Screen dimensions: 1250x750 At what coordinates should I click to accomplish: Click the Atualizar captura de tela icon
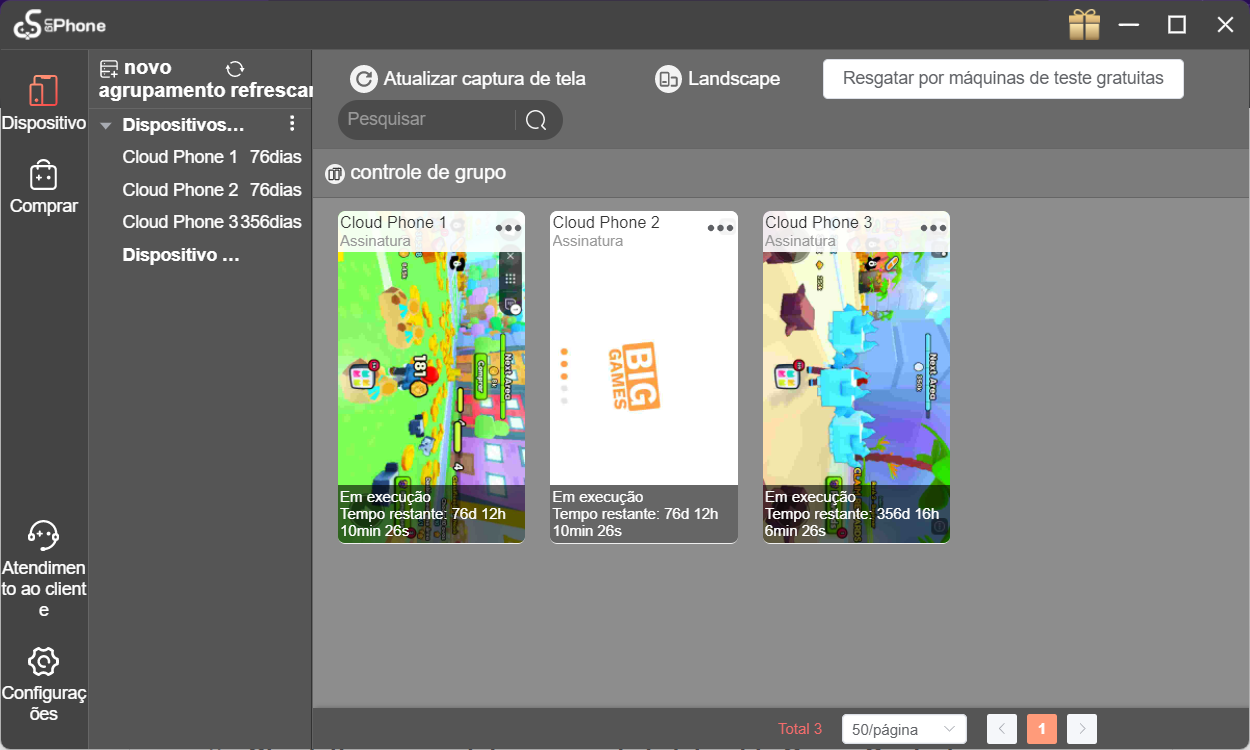364,79
